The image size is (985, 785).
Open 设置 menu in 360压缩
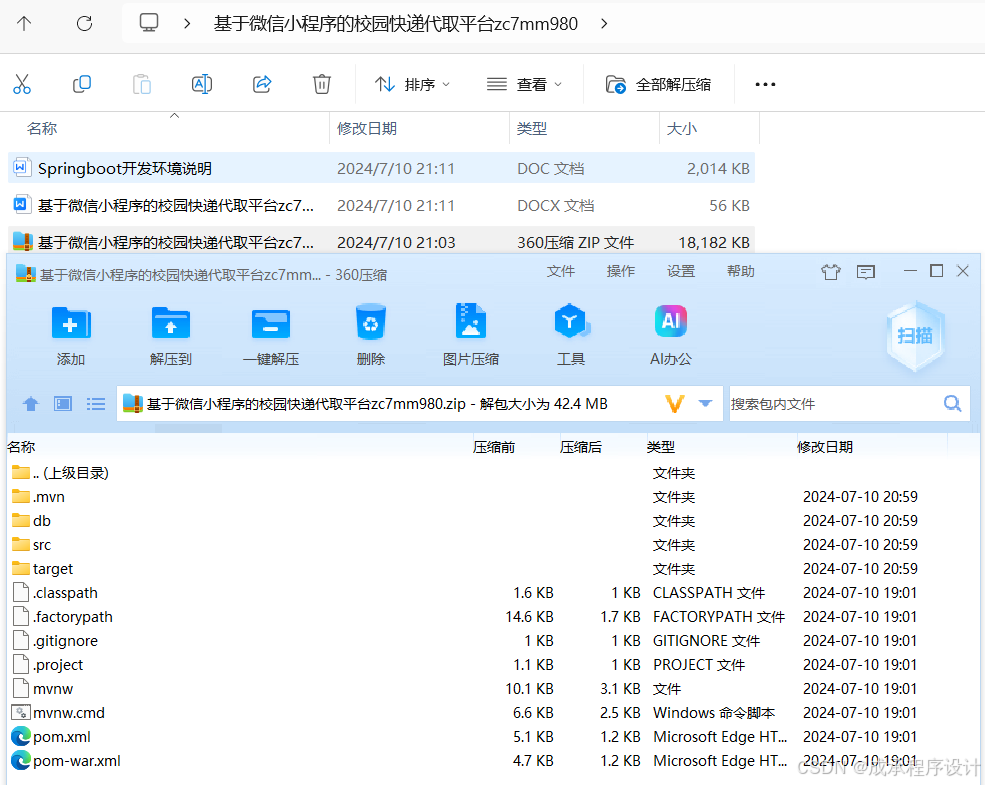click(x=681, y=271)
